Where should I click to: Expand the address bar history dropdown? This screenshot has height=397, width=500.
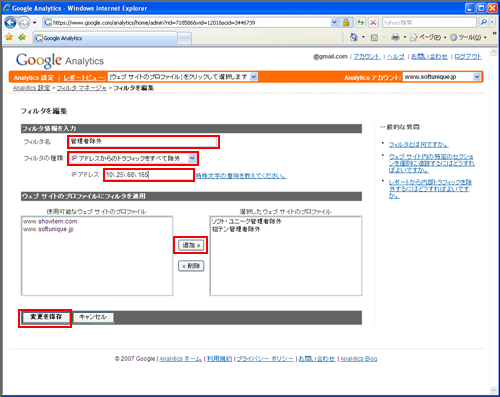(x=334, y=23)
